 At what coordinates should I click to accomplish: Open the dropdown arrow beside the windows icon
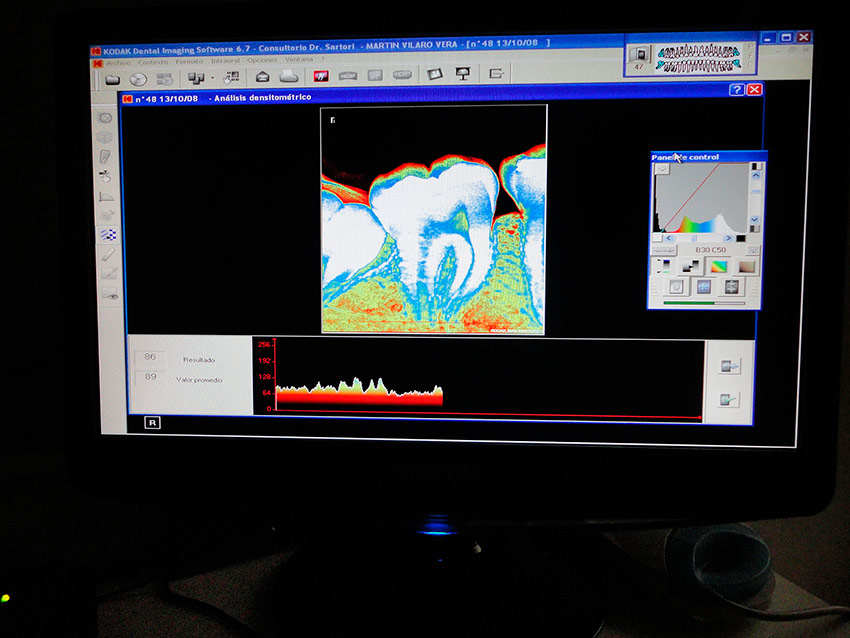coord(212,77)
